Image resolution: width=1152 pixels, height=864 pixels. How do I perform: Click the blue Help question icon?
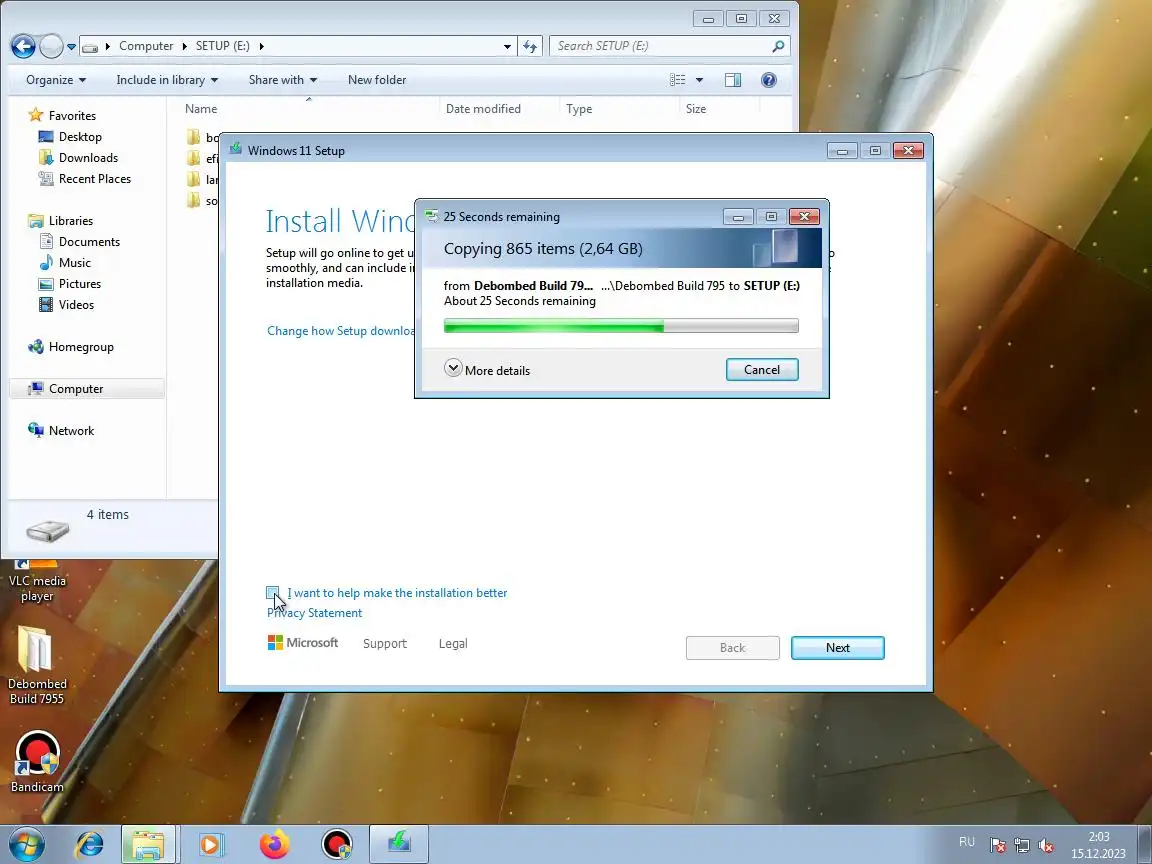click(768, 80)
